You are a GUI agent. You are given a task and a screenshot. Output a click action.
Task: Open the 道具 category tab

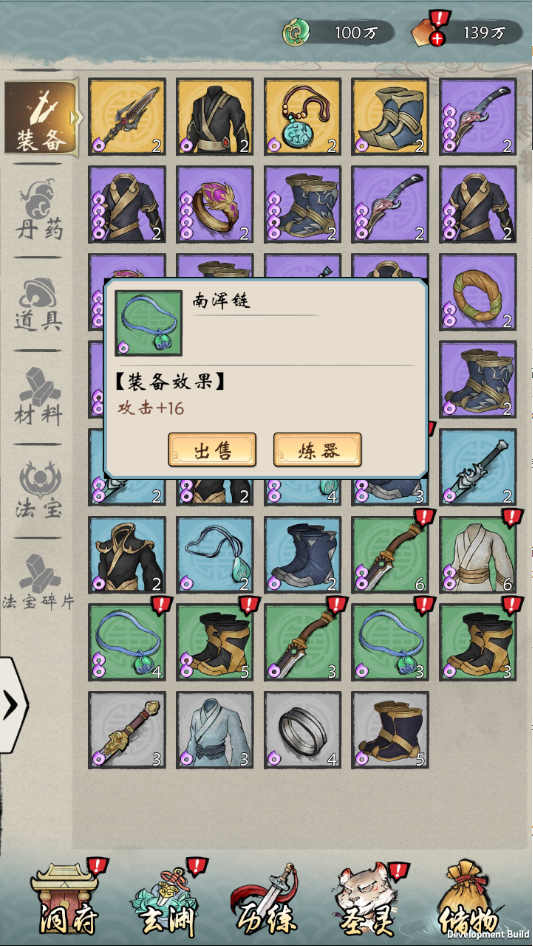pos(39,304)
